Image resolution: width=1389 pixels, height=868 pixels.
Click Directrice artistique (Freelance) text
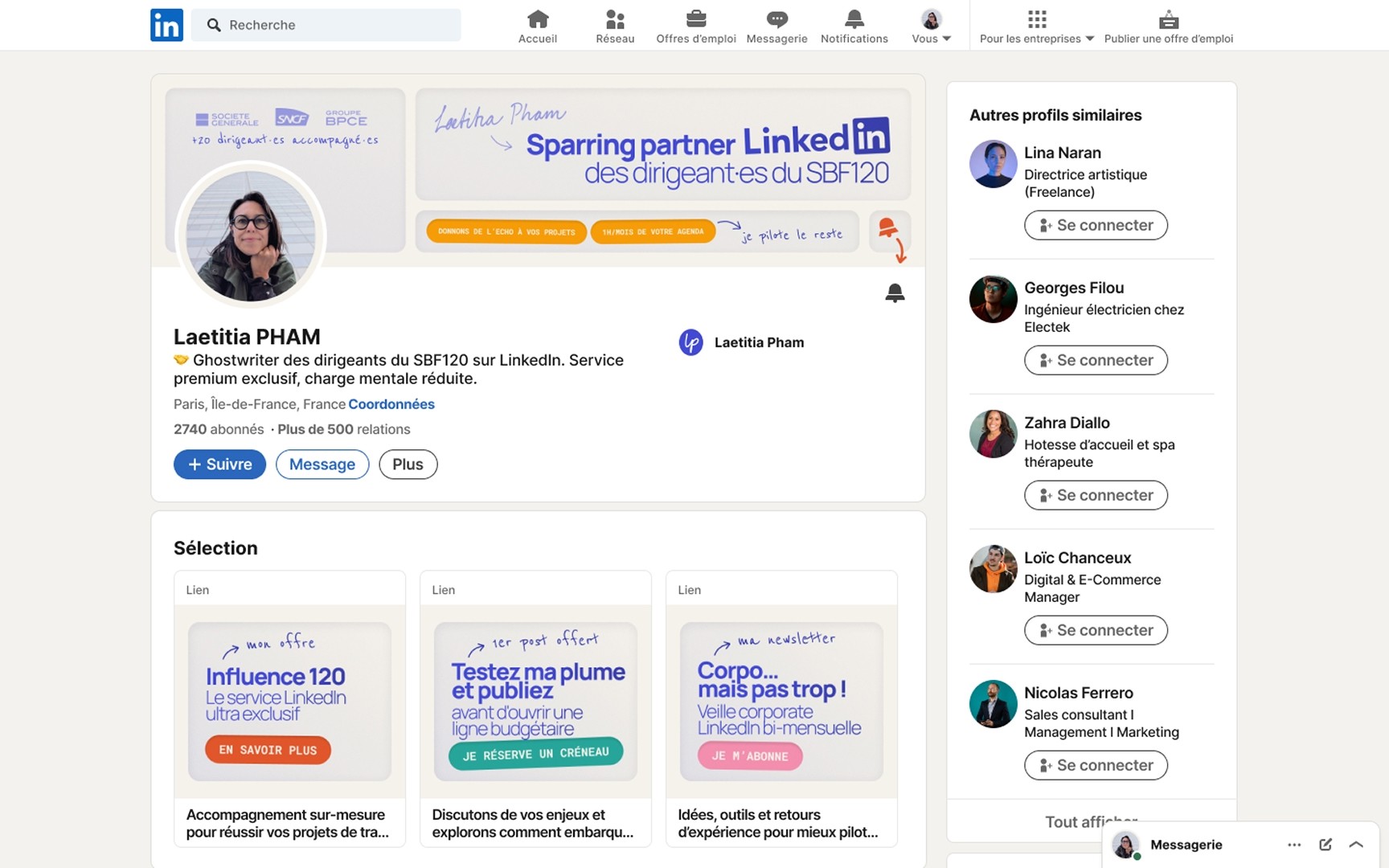pyautogui.click(x=1085, y=183)
